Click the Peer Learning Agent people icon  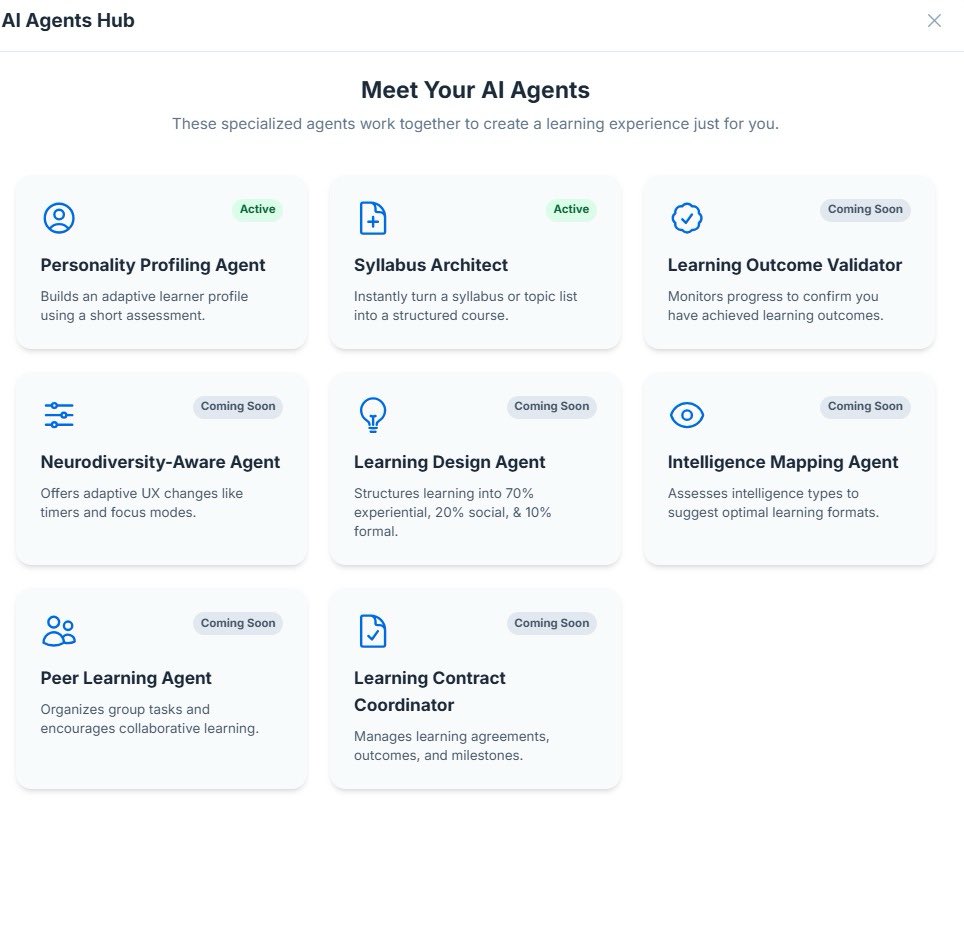point(59,631)
